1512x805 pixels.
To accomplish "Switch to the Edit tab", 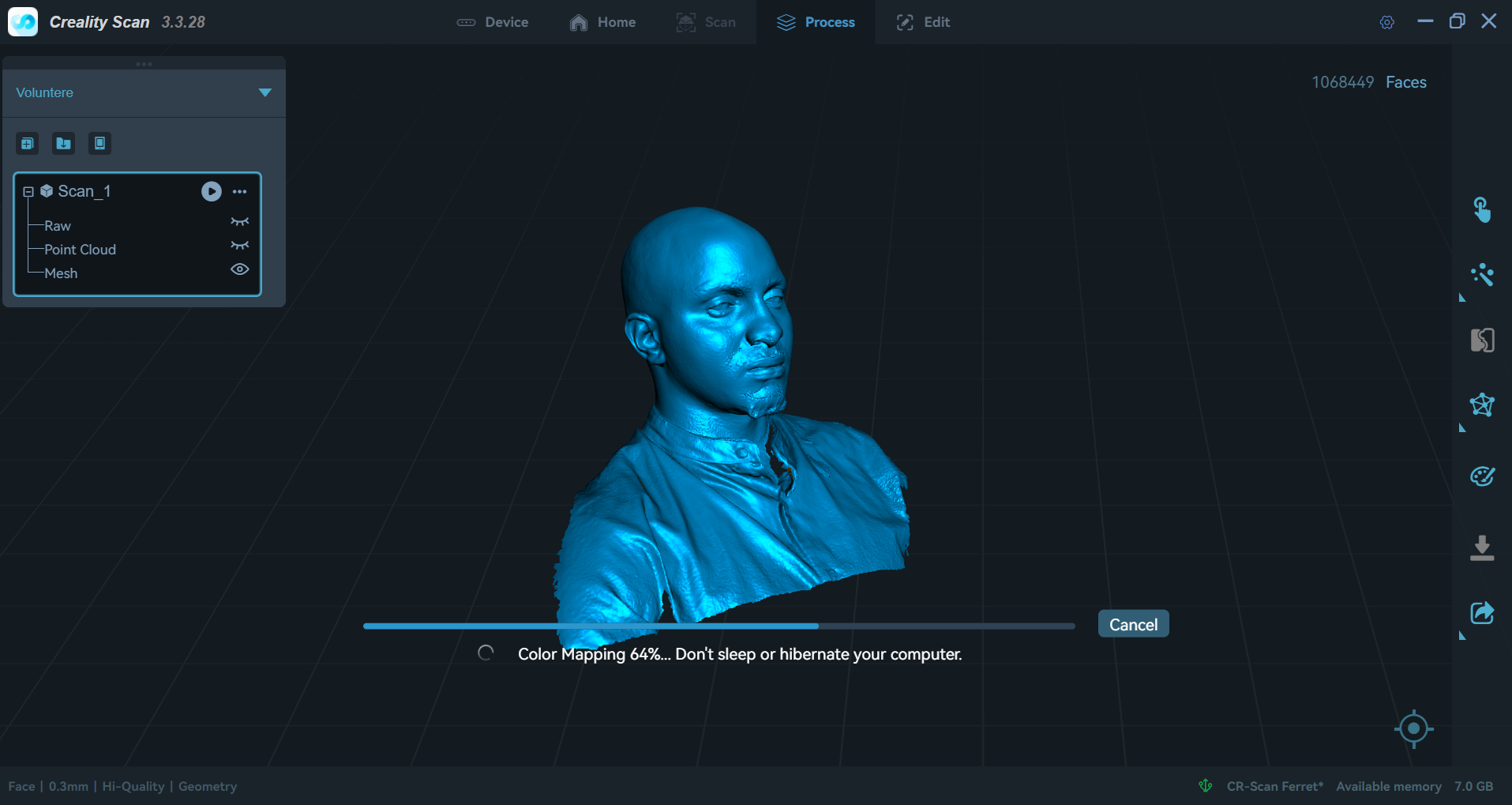I will (923, 22).
